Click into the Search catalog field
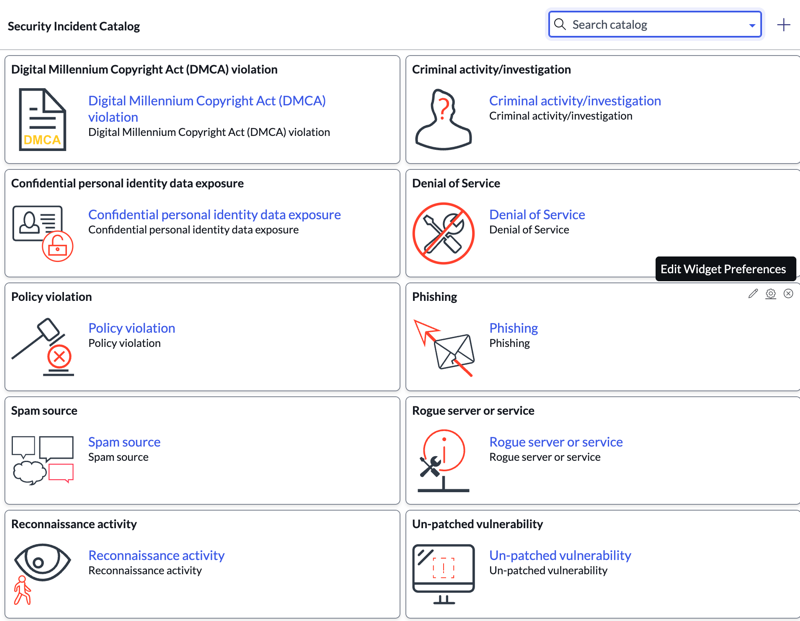Viewport: 800px width, 621px height. (x=655, y=24)
